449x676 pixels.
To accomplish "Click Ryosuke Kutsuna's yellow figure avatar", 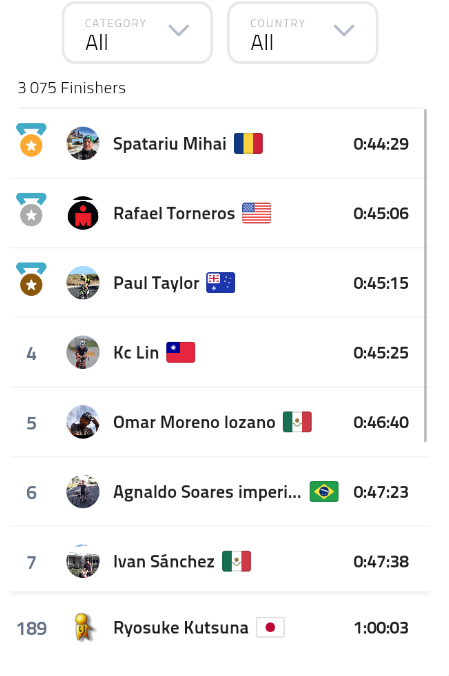I will [x=84, y=627].
